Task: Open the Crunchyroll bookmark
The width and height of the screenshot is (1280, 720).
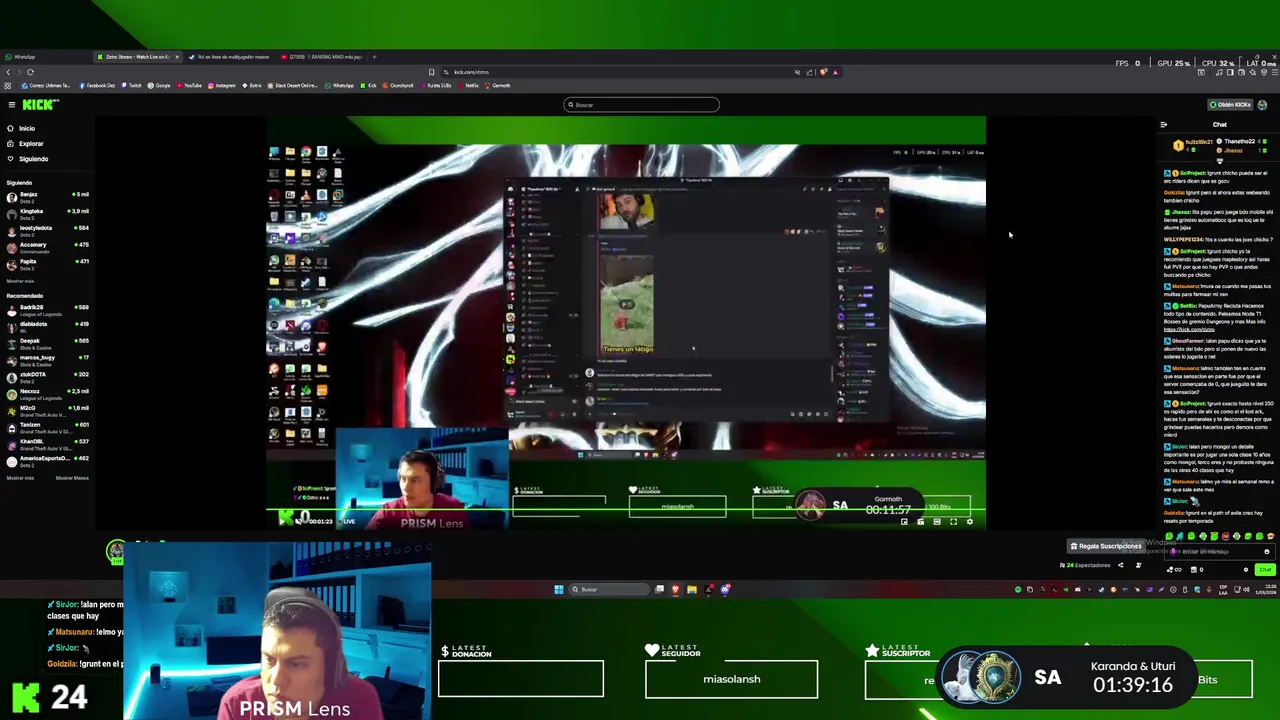Action: coord(398,85)
